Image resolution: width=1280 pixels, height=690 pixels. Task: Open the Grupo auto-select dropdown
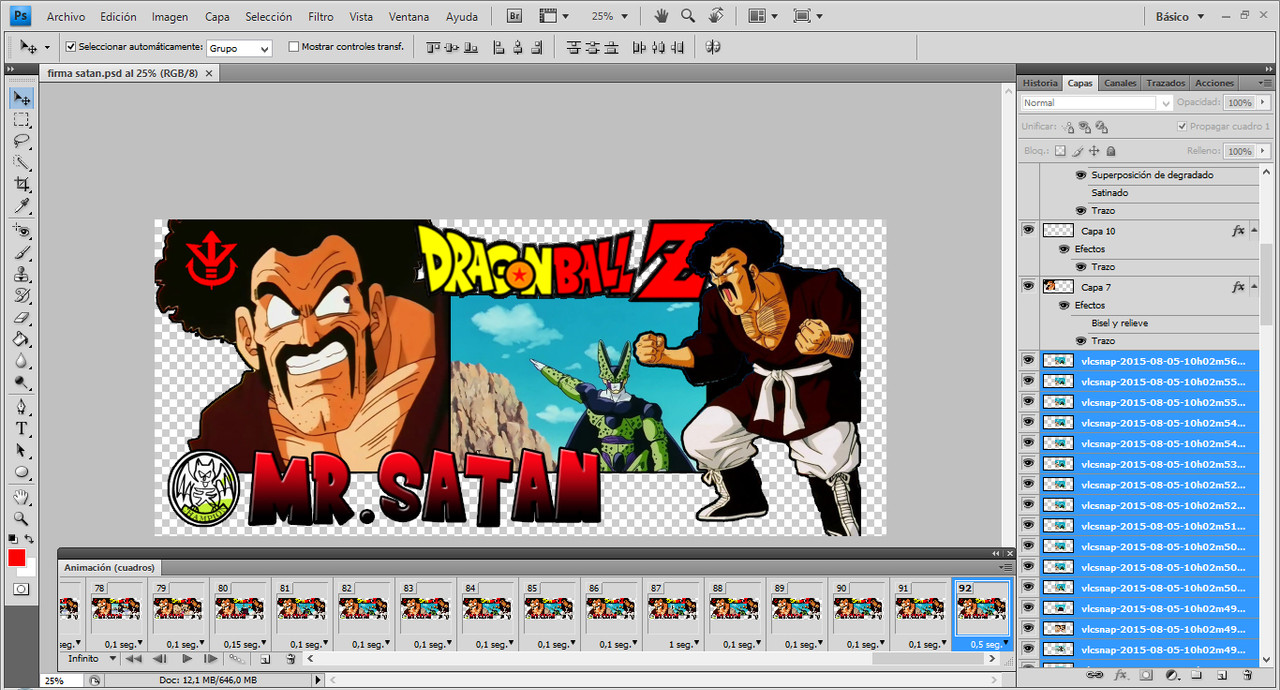tap(239, 48)
